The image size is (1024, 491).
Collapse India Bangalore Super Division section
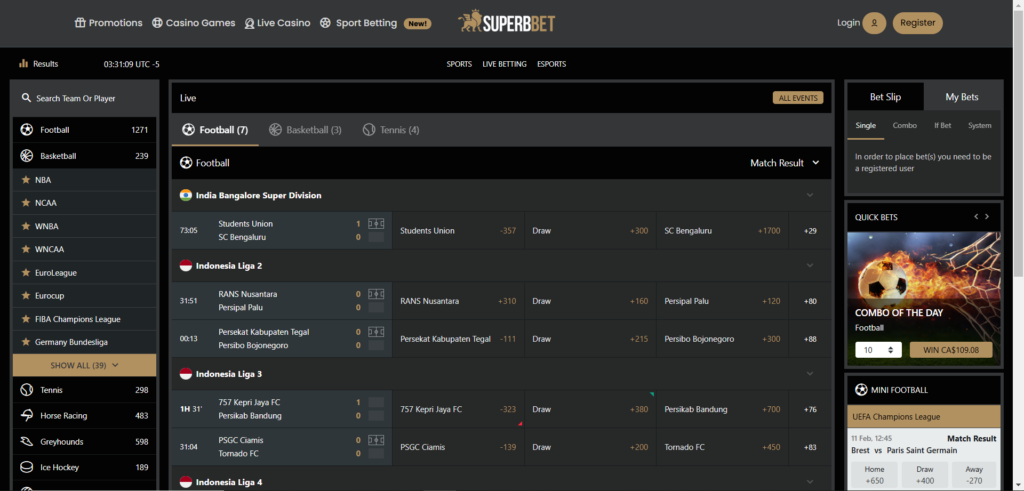810,196
